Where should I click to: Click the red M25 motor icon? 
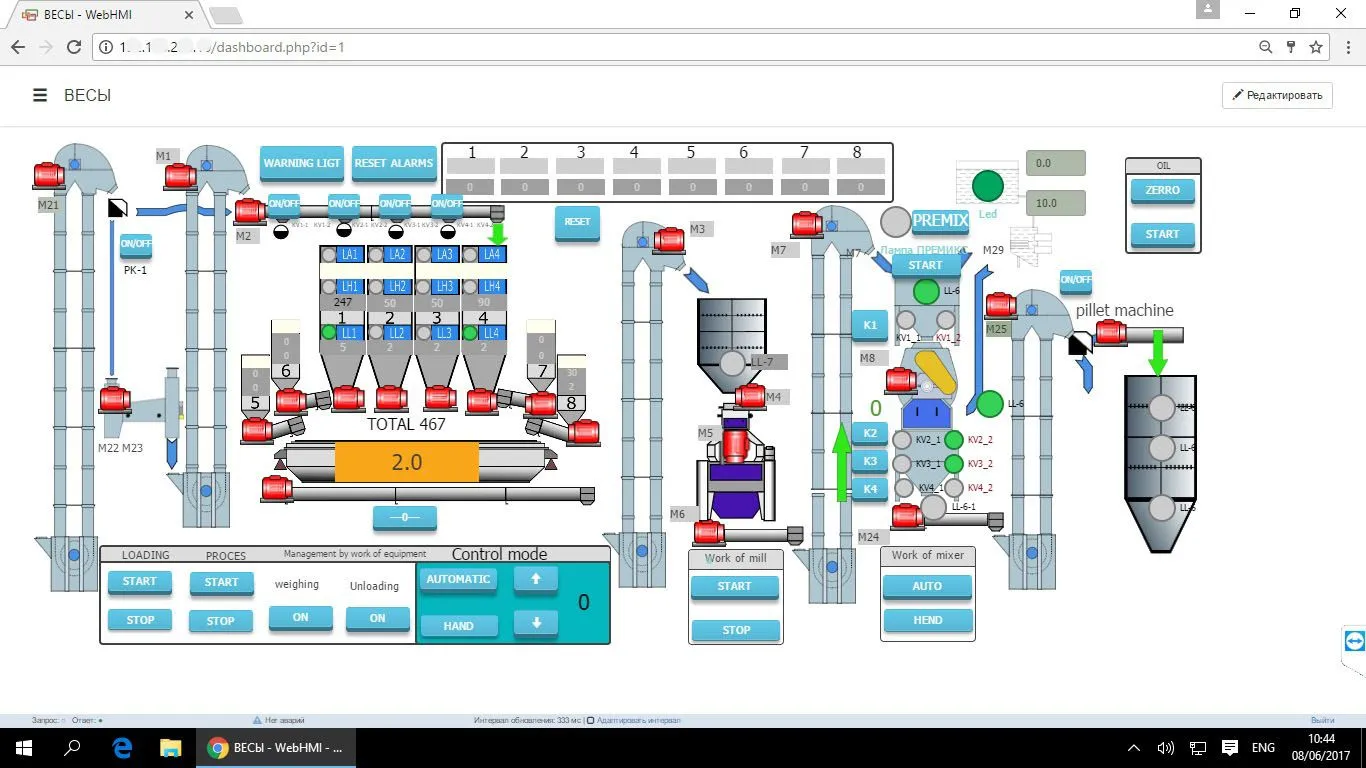tap(1000, 305)
